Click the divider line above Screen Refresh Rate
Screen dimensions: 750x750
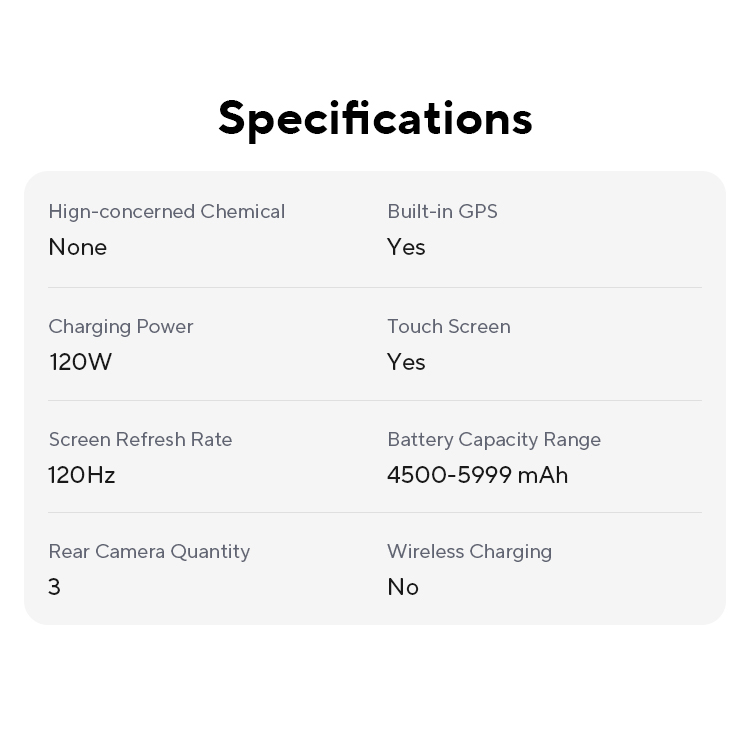(x=375, y=401)
